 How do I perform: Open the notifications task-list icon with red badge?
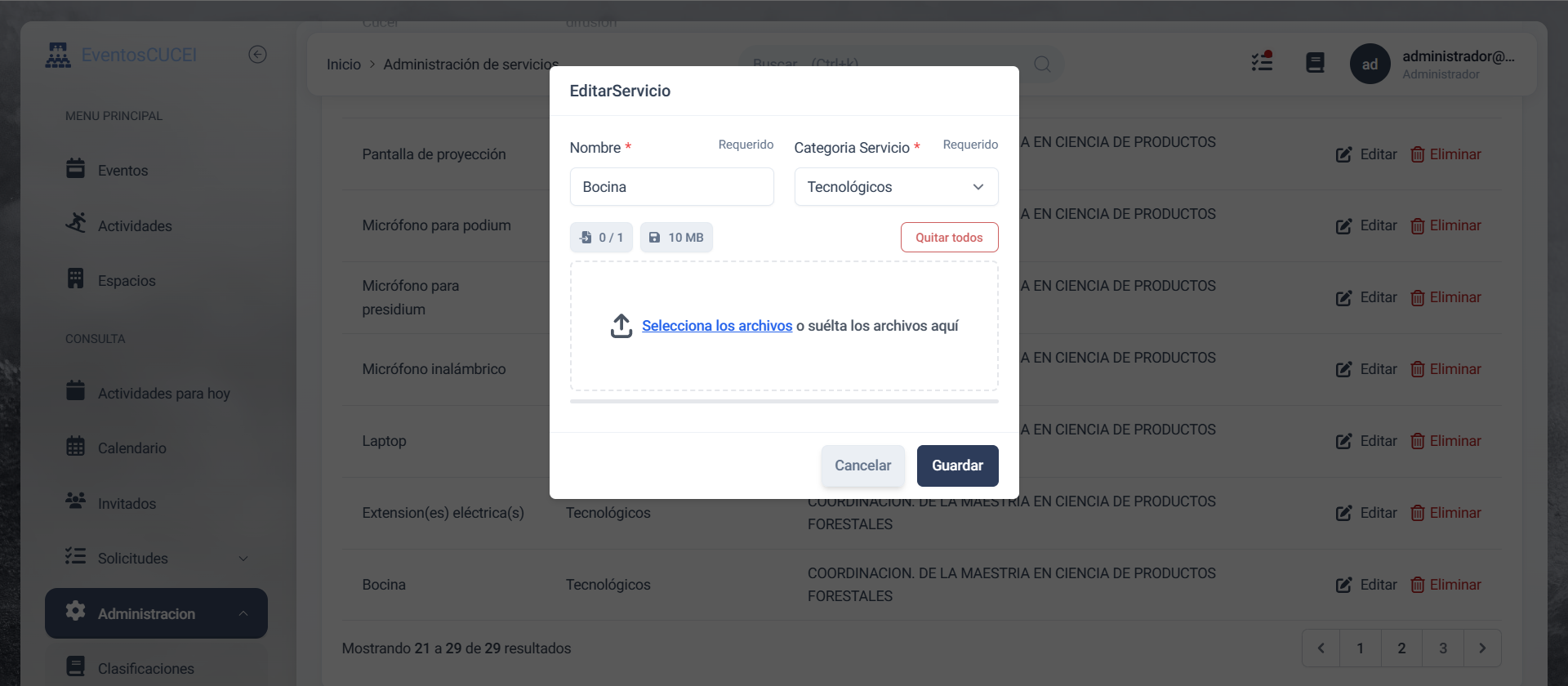click(x=1263, y=61)
